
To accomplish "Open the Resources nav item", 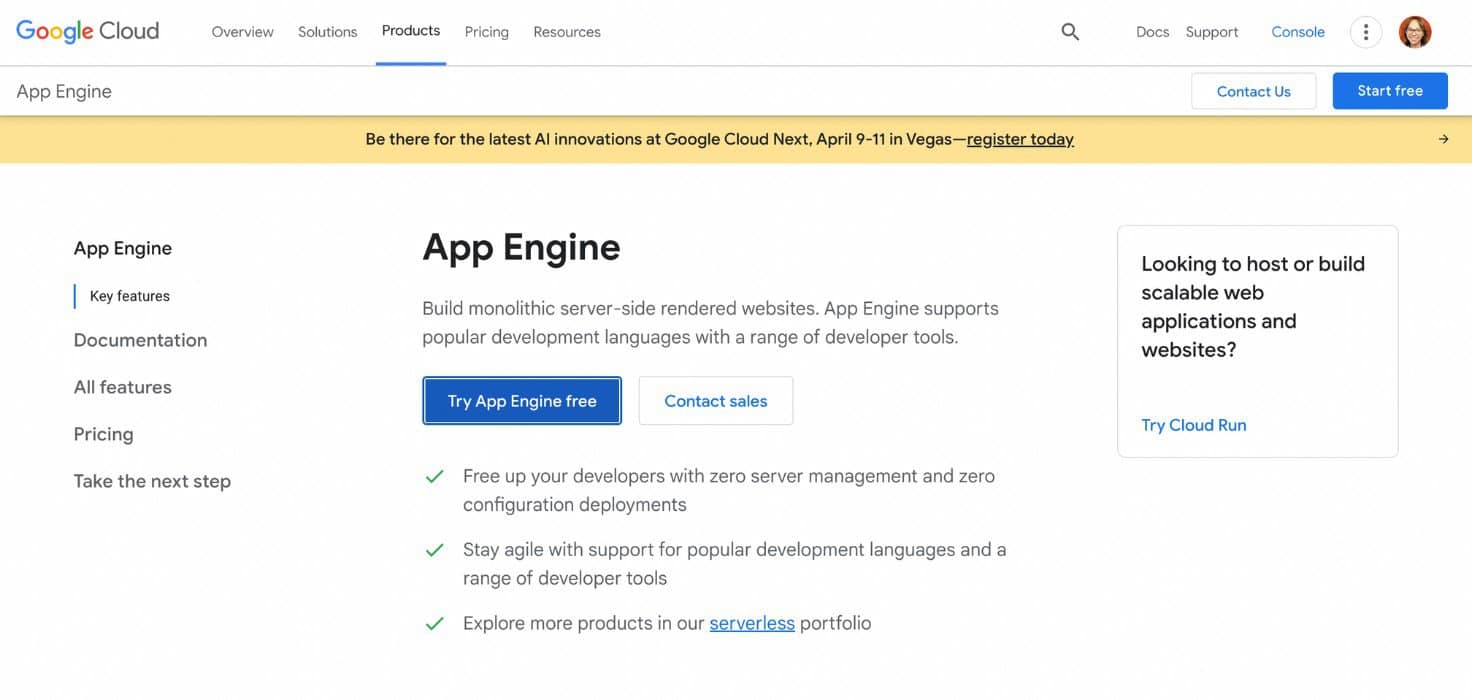I will pyautogui.click(x=567, y=32).
